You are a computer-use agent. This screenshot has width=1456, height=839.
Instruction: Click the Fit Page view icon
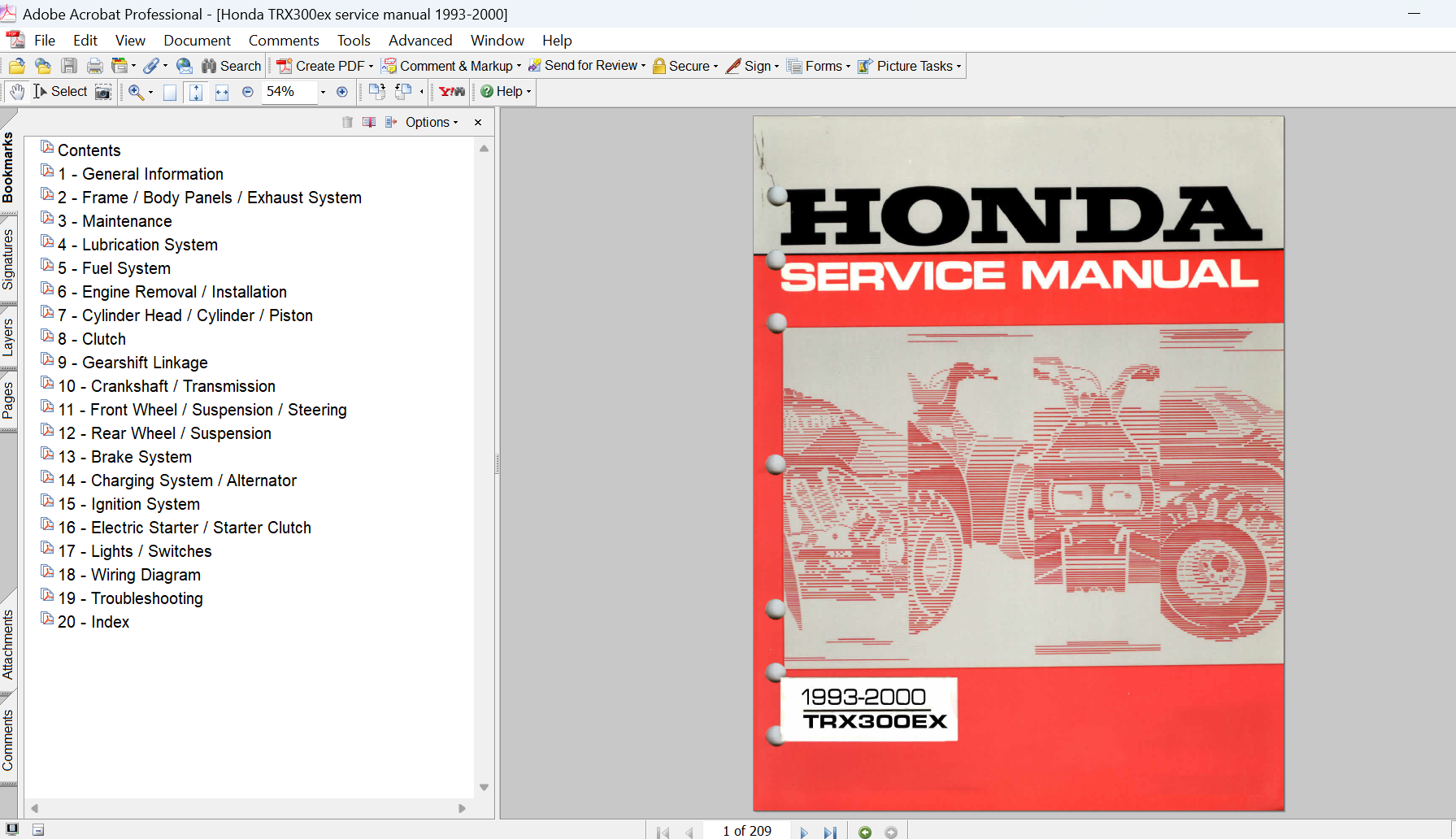[196, 92]
